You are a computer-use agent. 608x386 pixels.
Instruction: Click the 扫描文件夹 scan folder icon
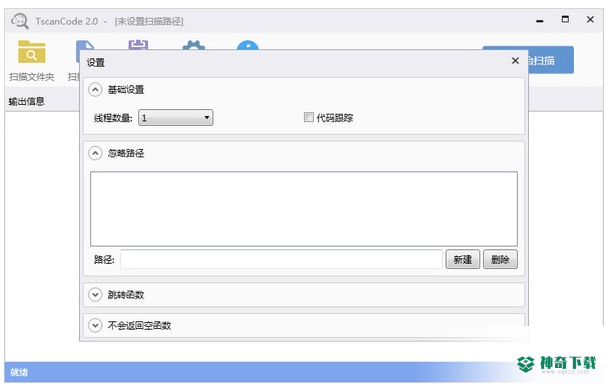[31, 52]
